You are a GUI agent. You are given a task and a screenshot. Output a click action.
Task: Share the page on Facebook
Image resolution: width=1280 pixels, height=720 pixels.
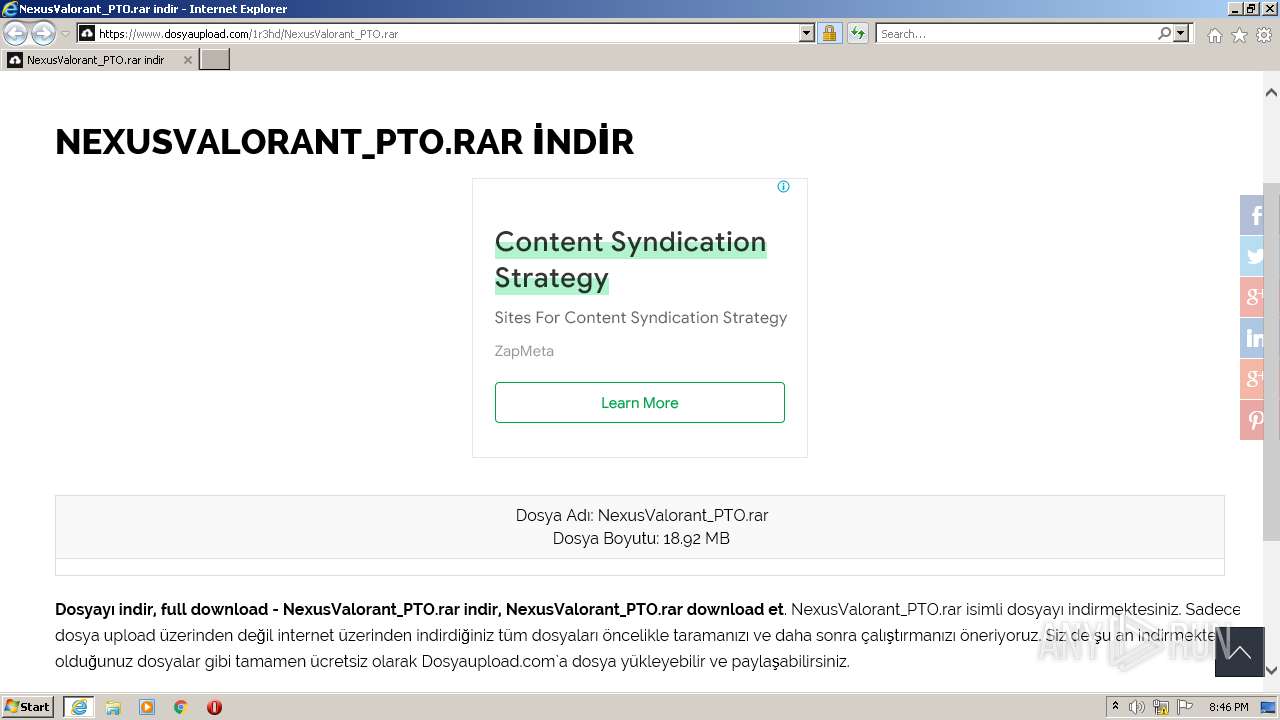1254,215
